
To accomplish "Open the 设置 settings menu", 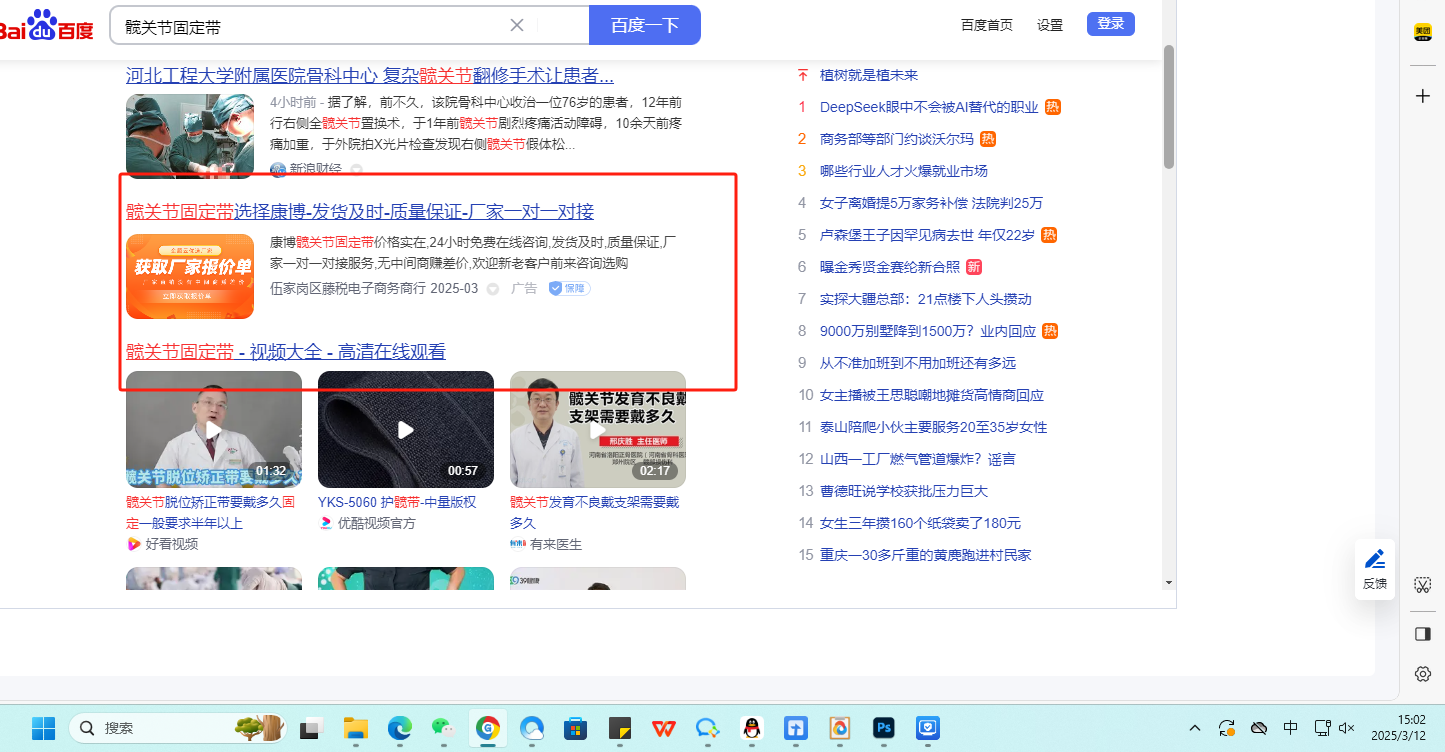I will tap(1050, 25).
